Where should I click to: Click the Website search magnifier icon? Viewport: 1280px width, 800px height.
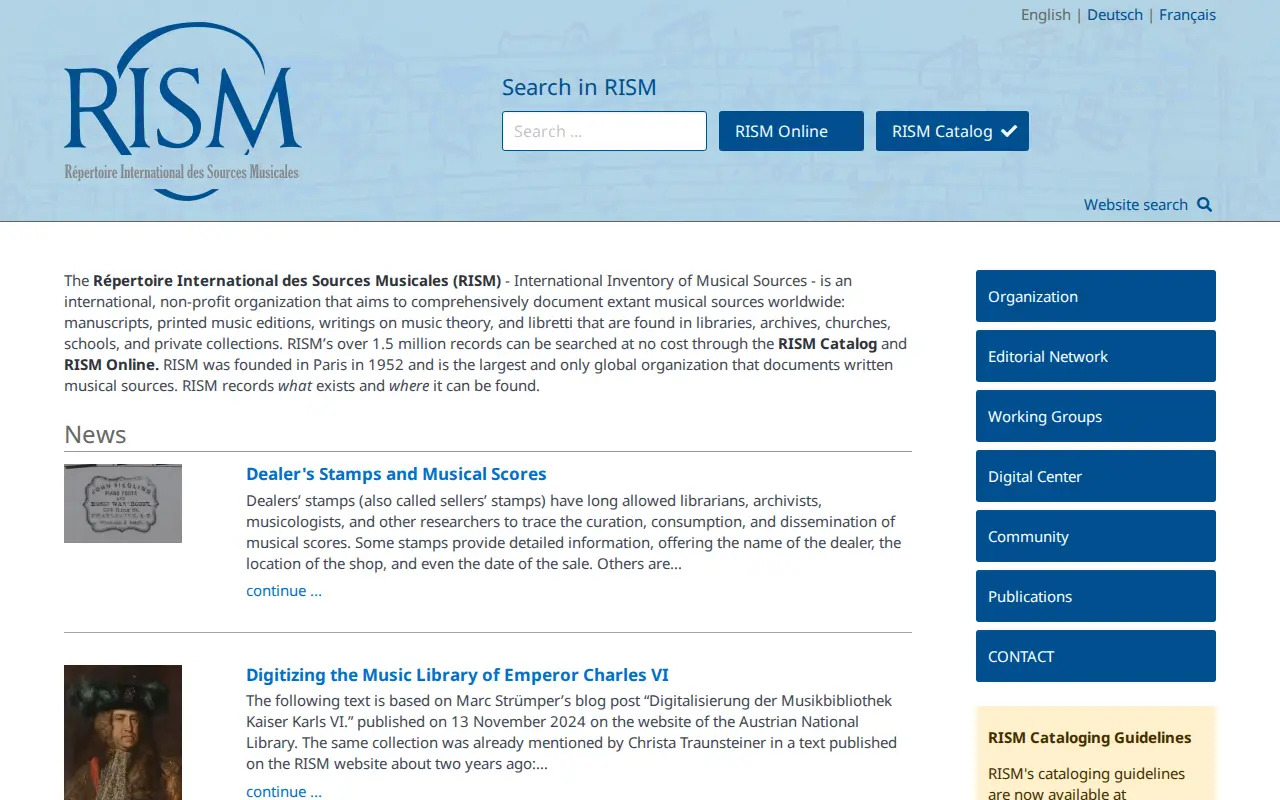(1204, 204)
